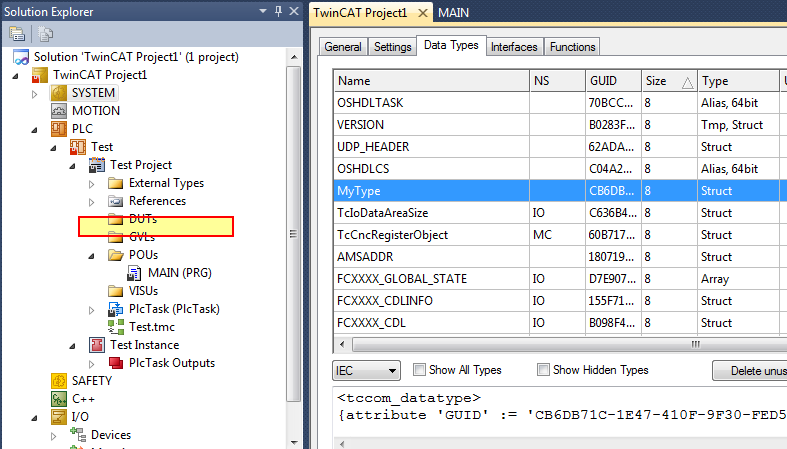787x449 pixels.
Task: Click the PLC node icon
Action: (x=59, y=129)
